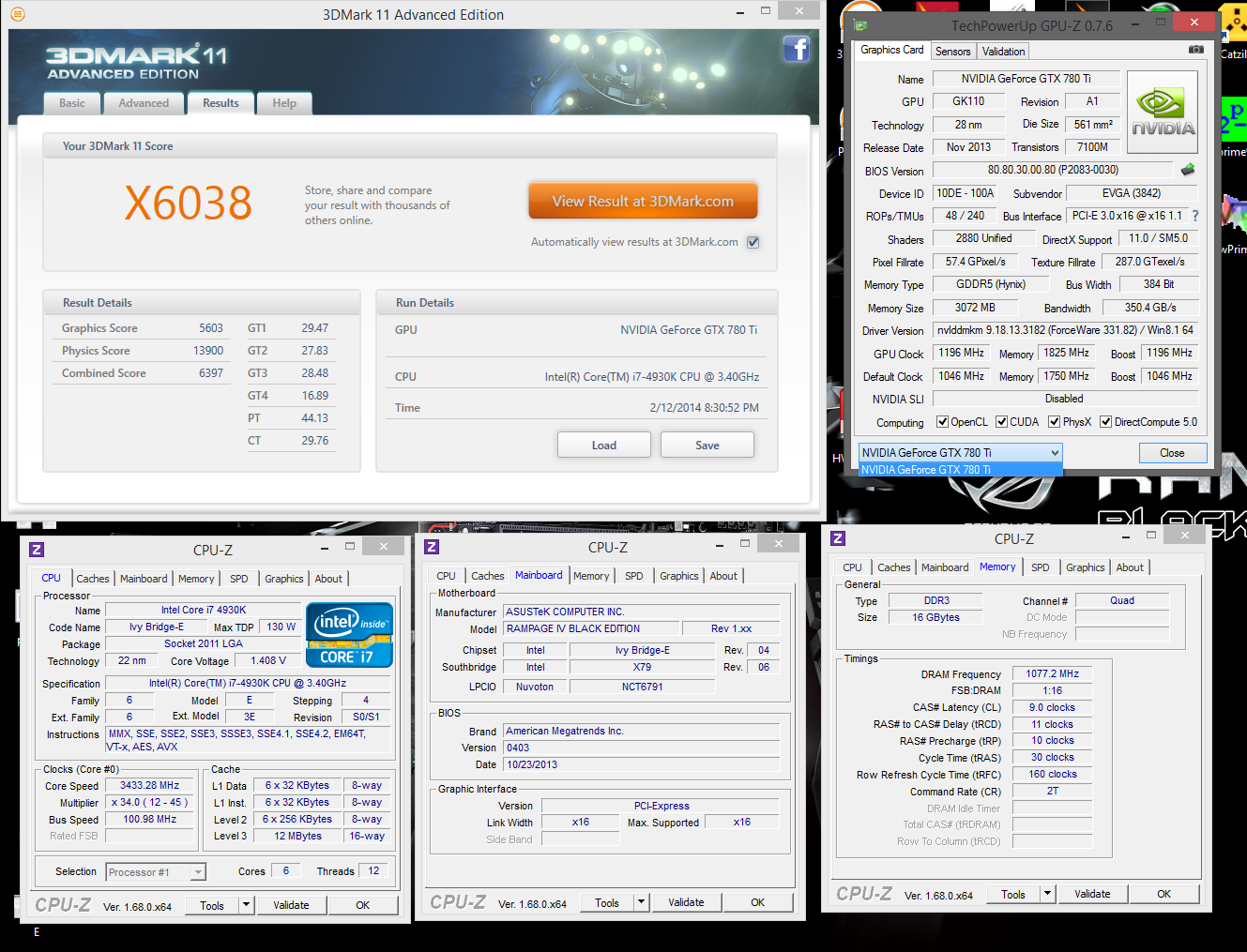Toggle the DirectCompute 5.0 checkbox in GPU-Z
The width and height of the screenshot is (1247, 952).
[x=1105, y=422]
